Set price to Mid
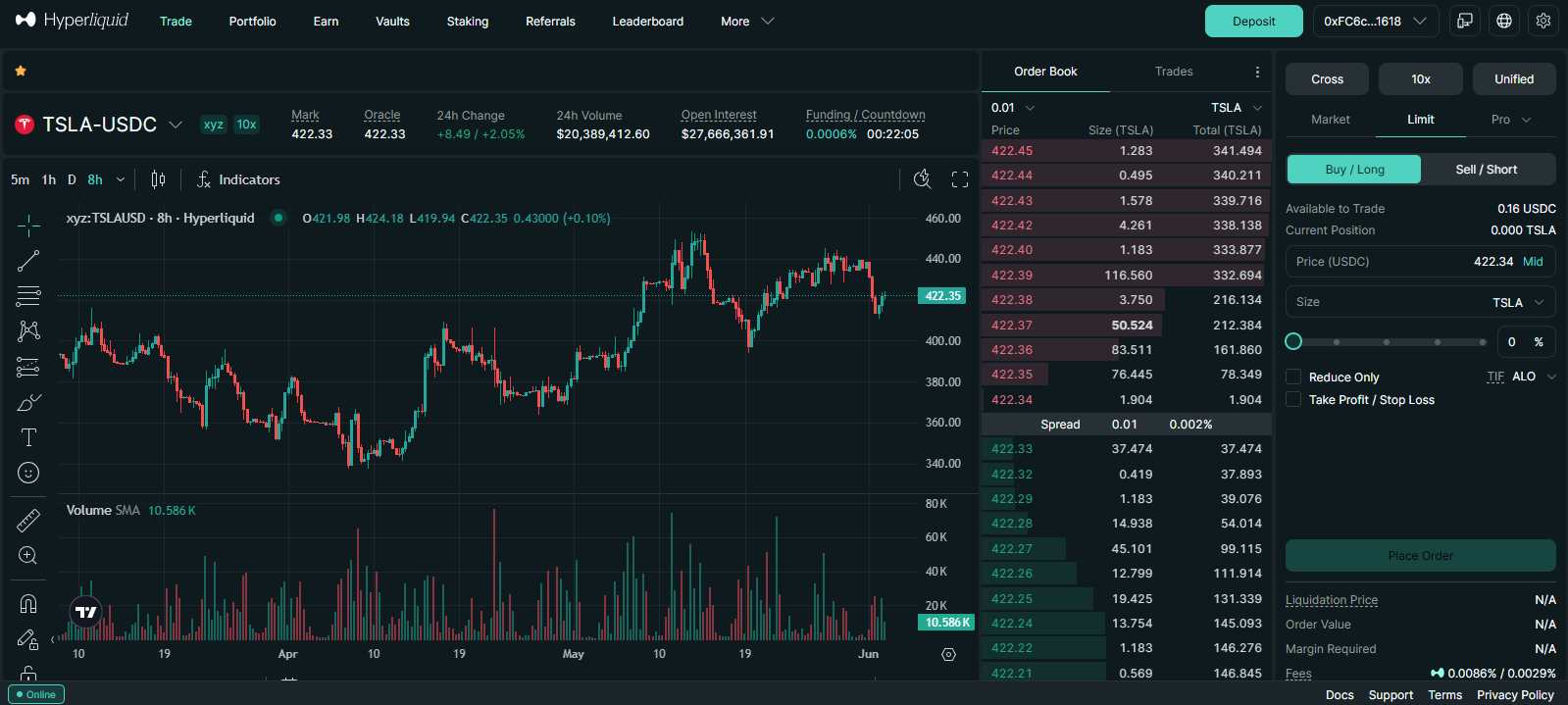The width and height of the screenshot is (1568, 705). click(1533, 262)
